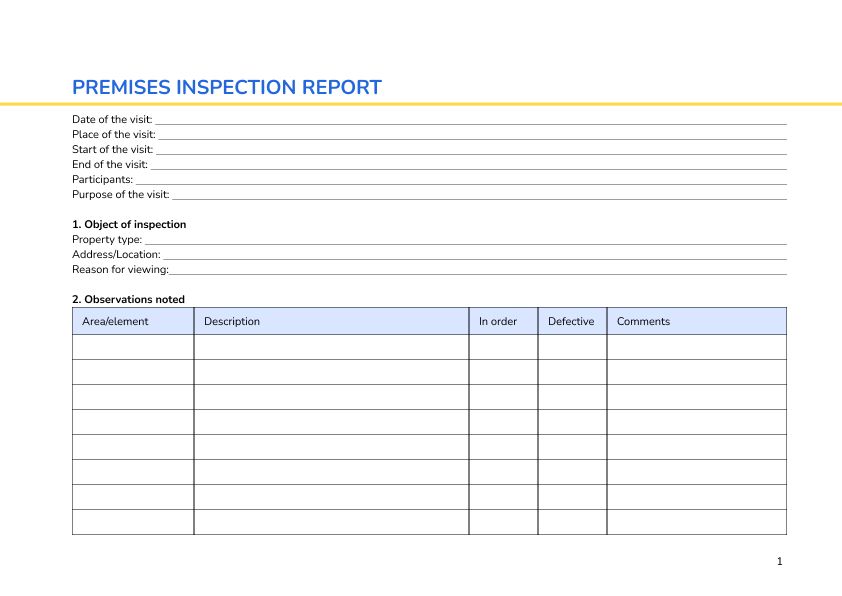Viewport: 842px width, 596px height.
Task: Select the Comments column header
Action: tap(643, 320)
